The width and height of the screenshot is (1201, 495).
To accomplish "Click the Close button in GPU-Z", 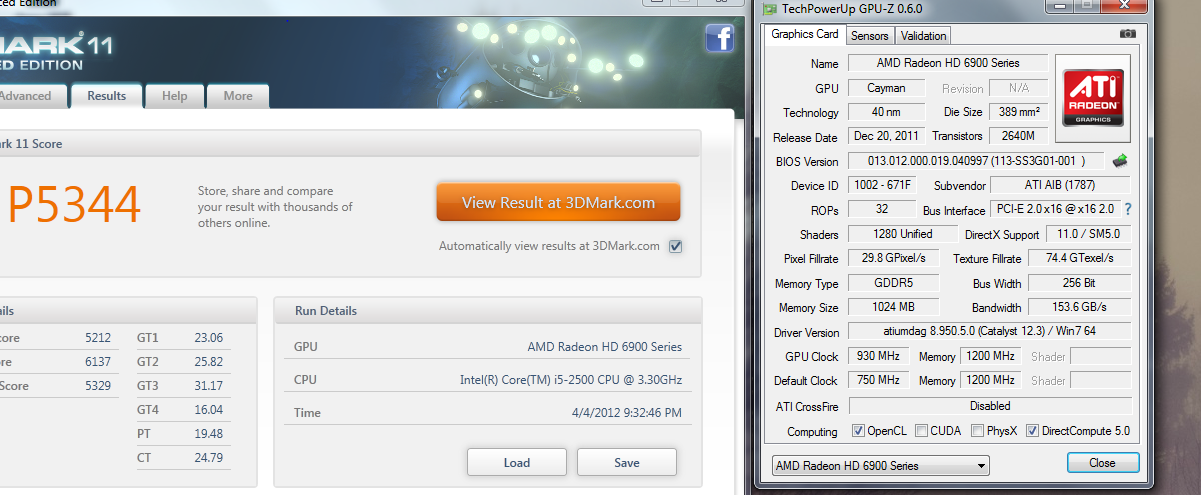I will (x=1102, y=463).
